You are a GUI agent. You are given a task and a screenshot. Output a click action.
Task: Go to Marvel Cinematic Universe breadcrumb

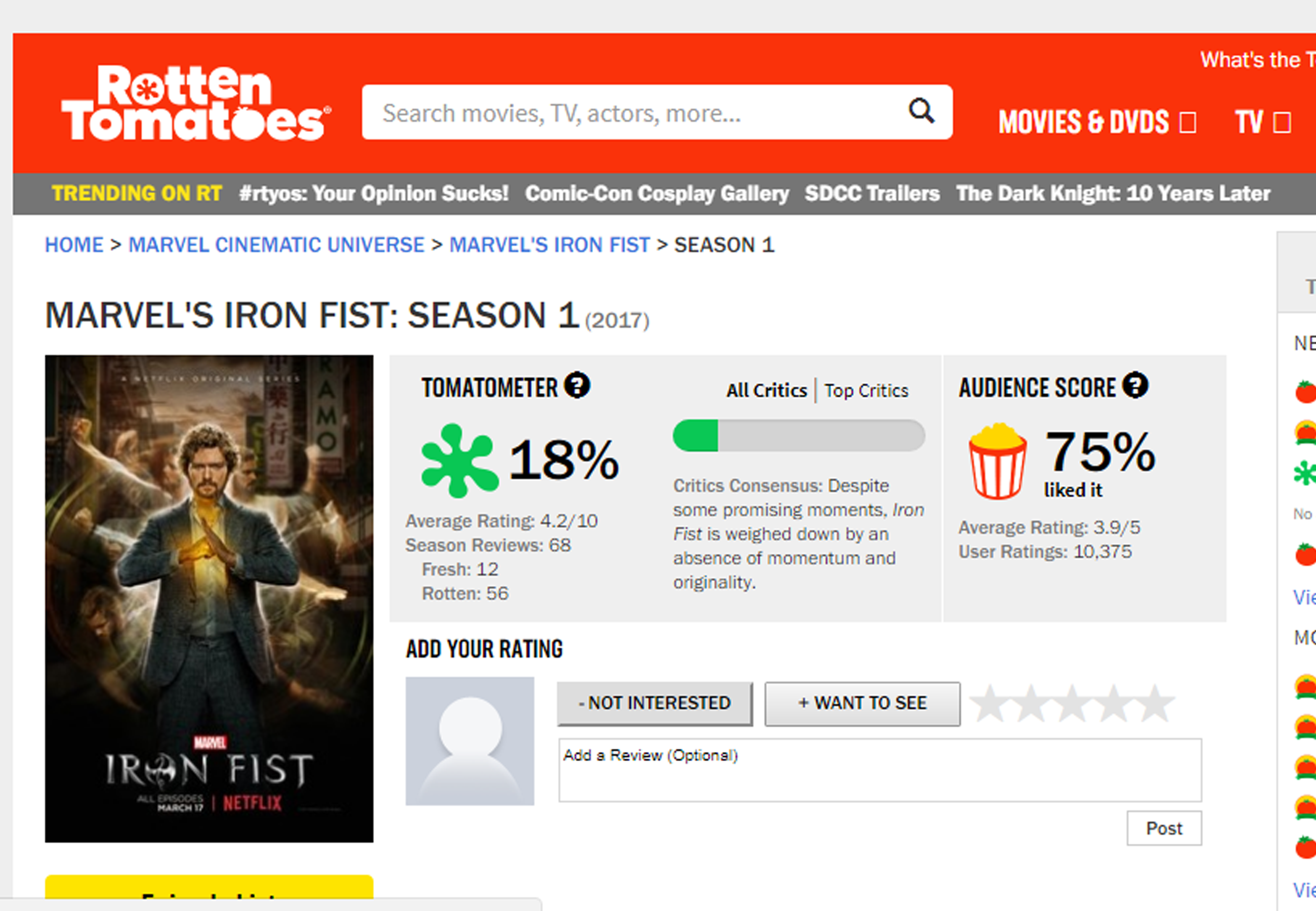[276, 245]
